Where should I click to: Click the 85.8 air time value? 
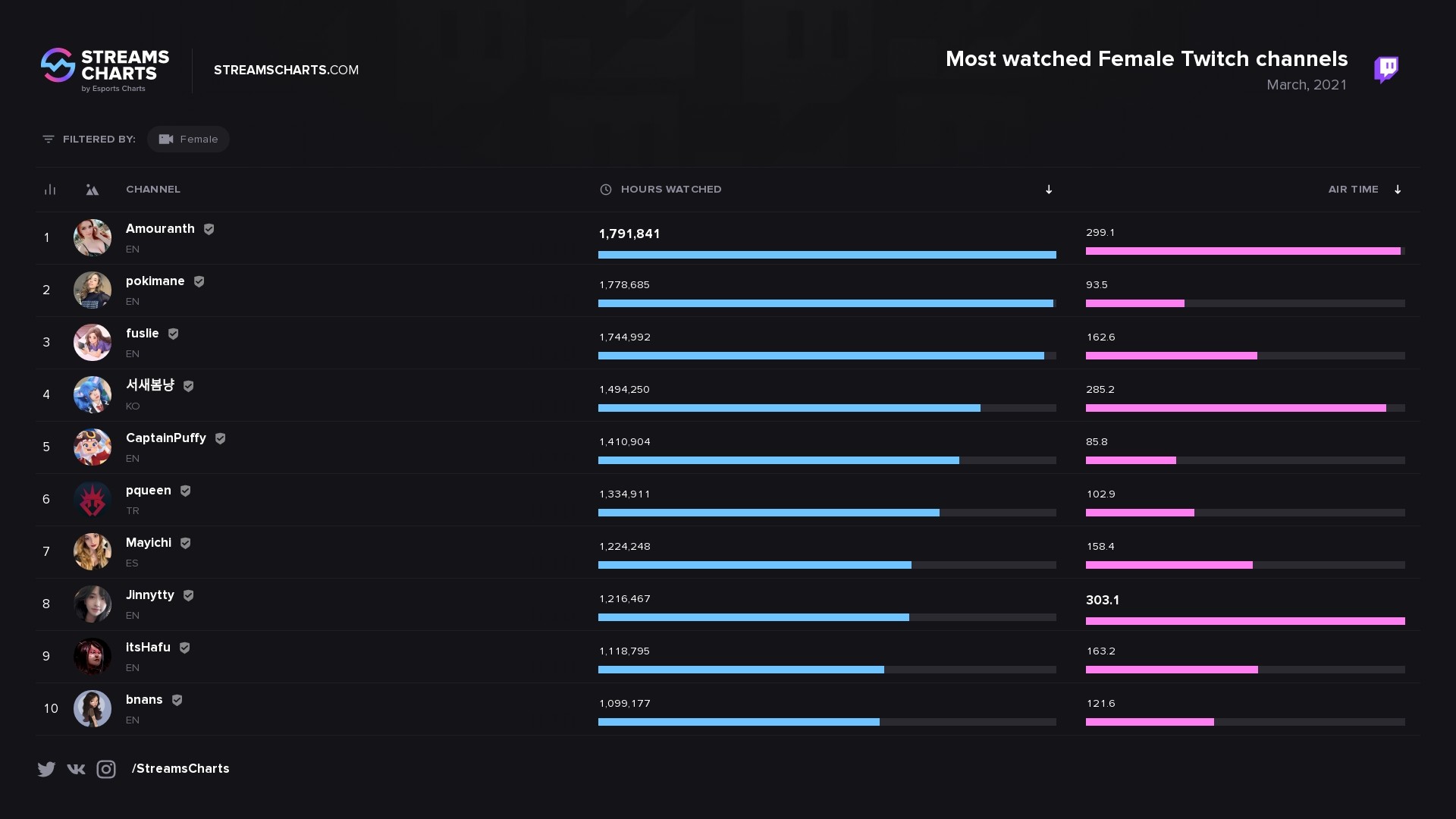1097,442
